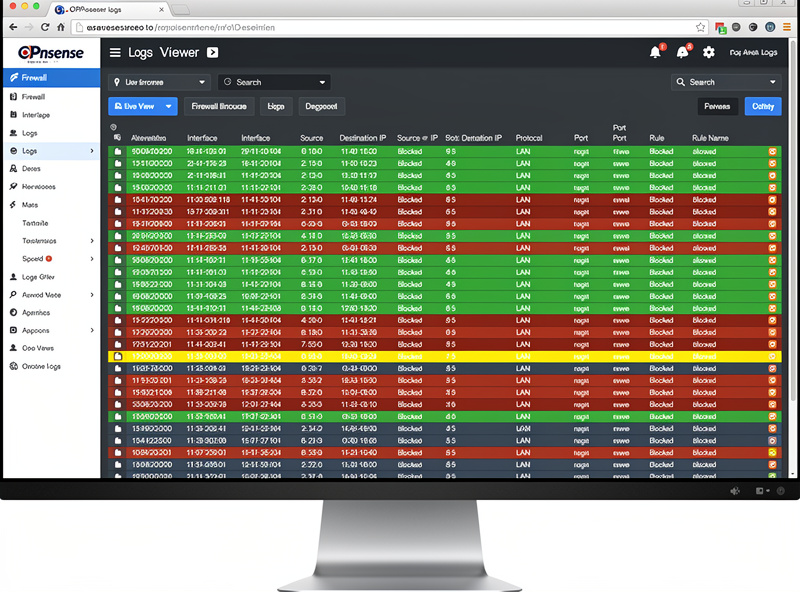Screen dimensions: 800x592
Task: Click the browser home icon
Action: 61,27
